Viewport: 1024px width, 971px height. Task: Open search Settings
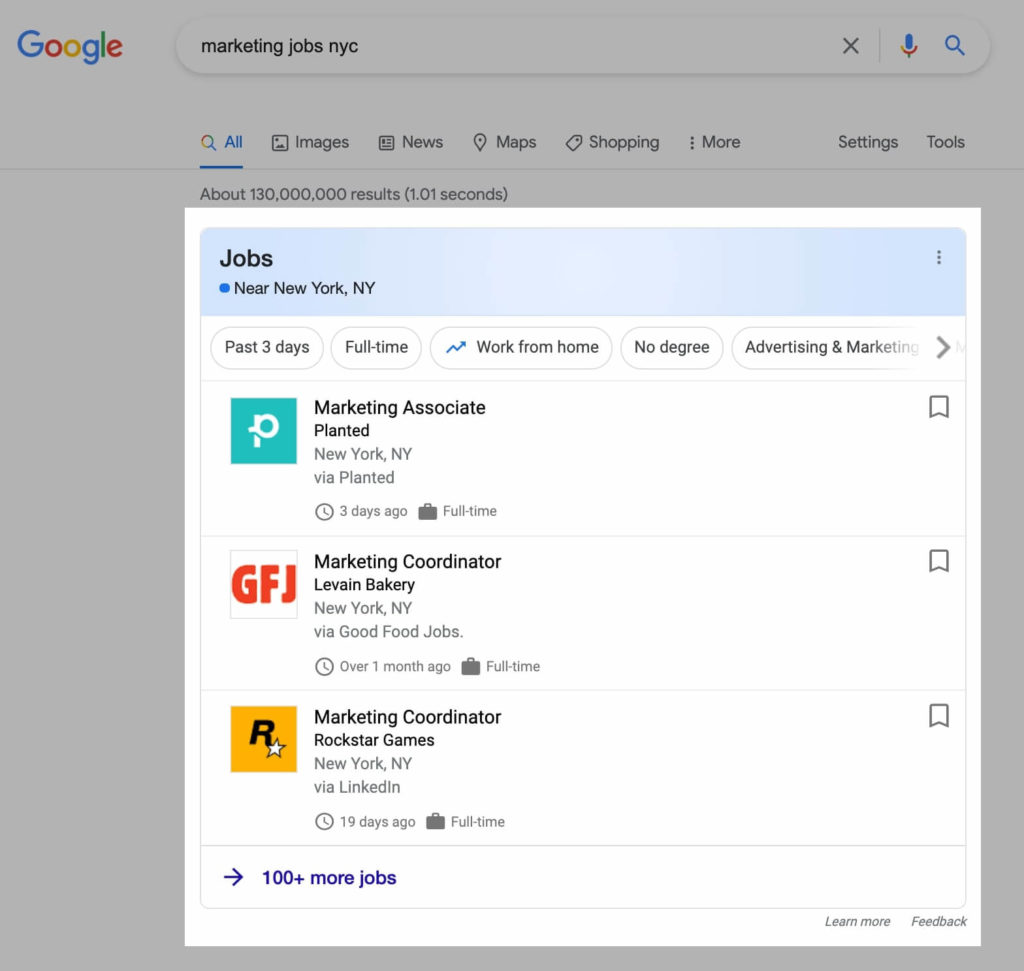pos(868,142)
